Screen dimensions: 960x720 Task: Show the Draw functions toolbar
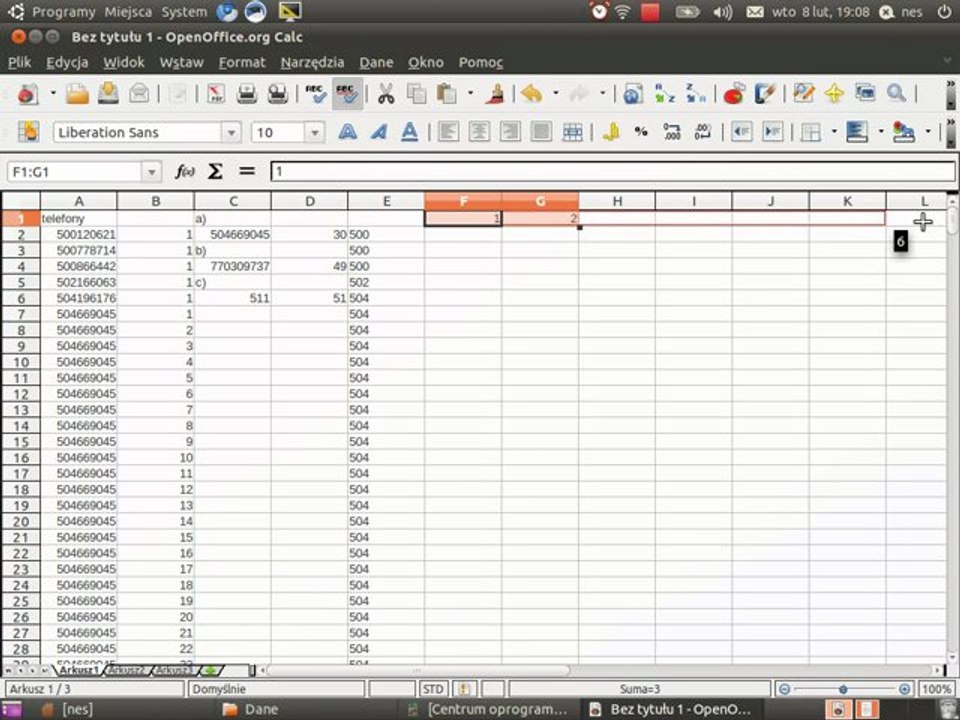click(765, 94)
